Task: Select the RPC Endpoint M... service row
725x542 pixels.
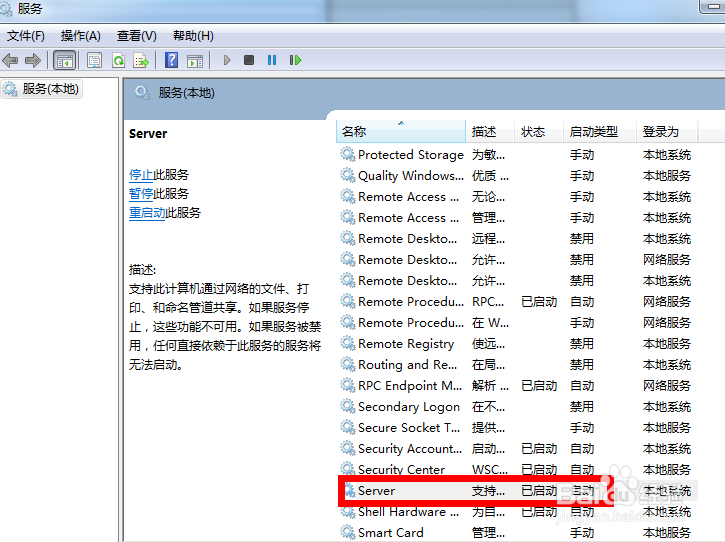Action: point(517,386)
